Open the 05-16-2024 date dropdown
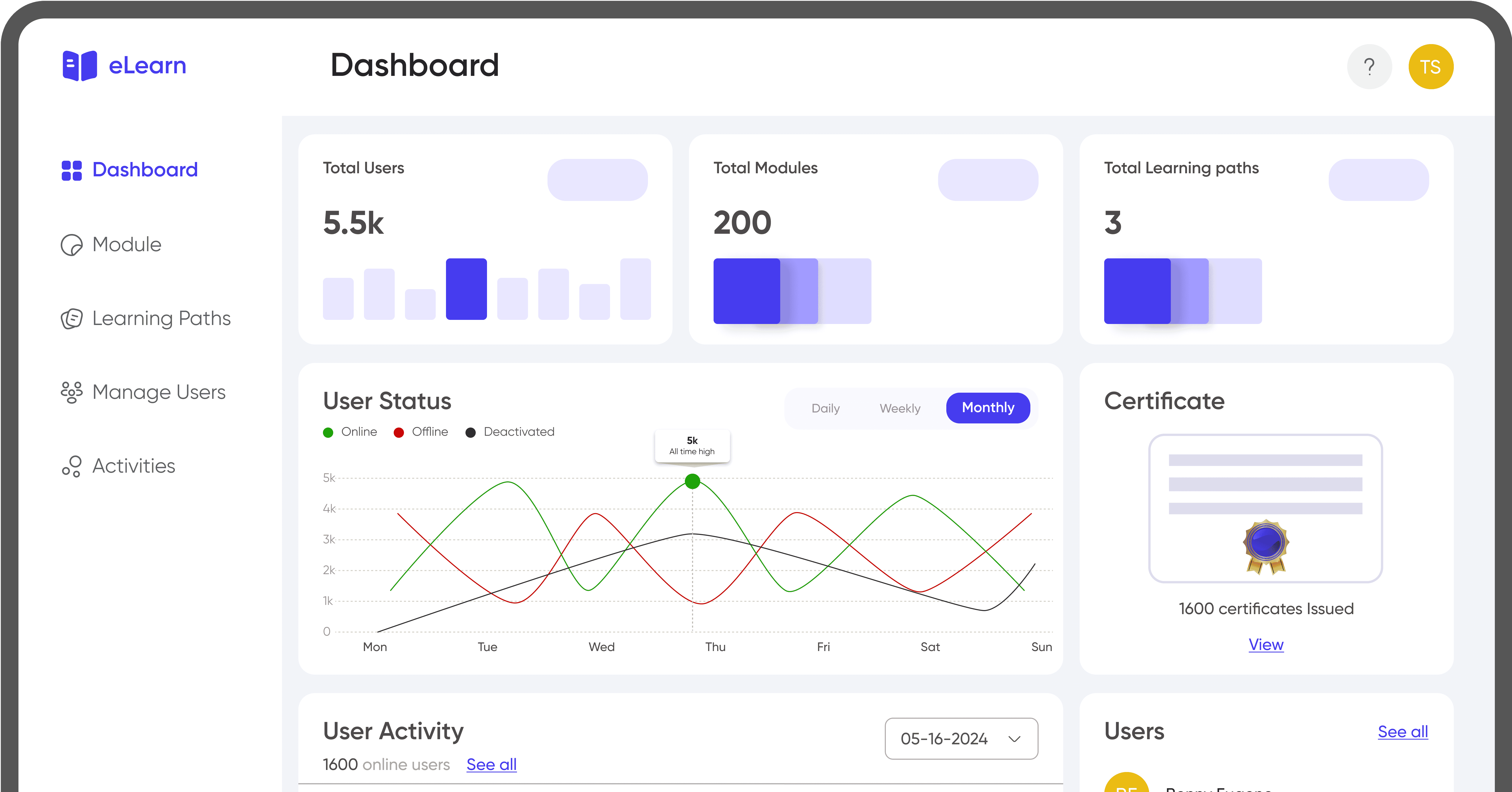This screenshot has width=1512, height=792. tap(961, 739)
